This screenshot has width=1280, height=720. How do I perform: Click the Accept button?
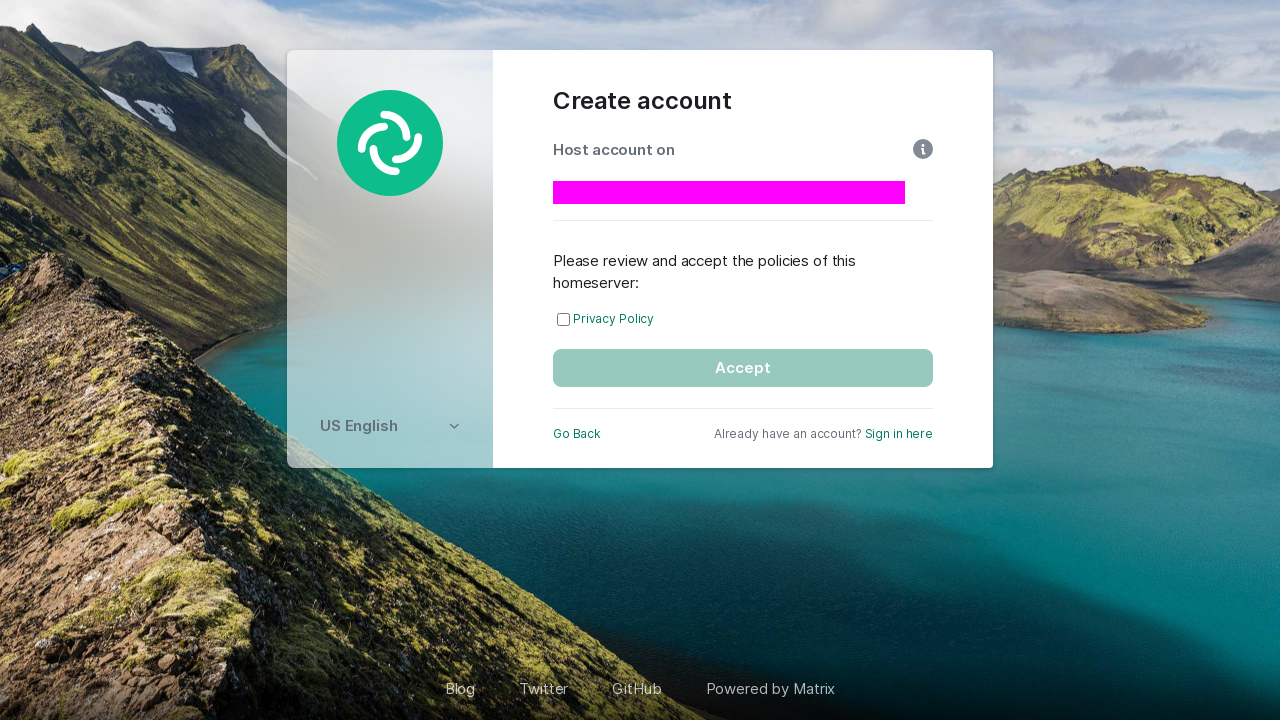coord(743,368)
